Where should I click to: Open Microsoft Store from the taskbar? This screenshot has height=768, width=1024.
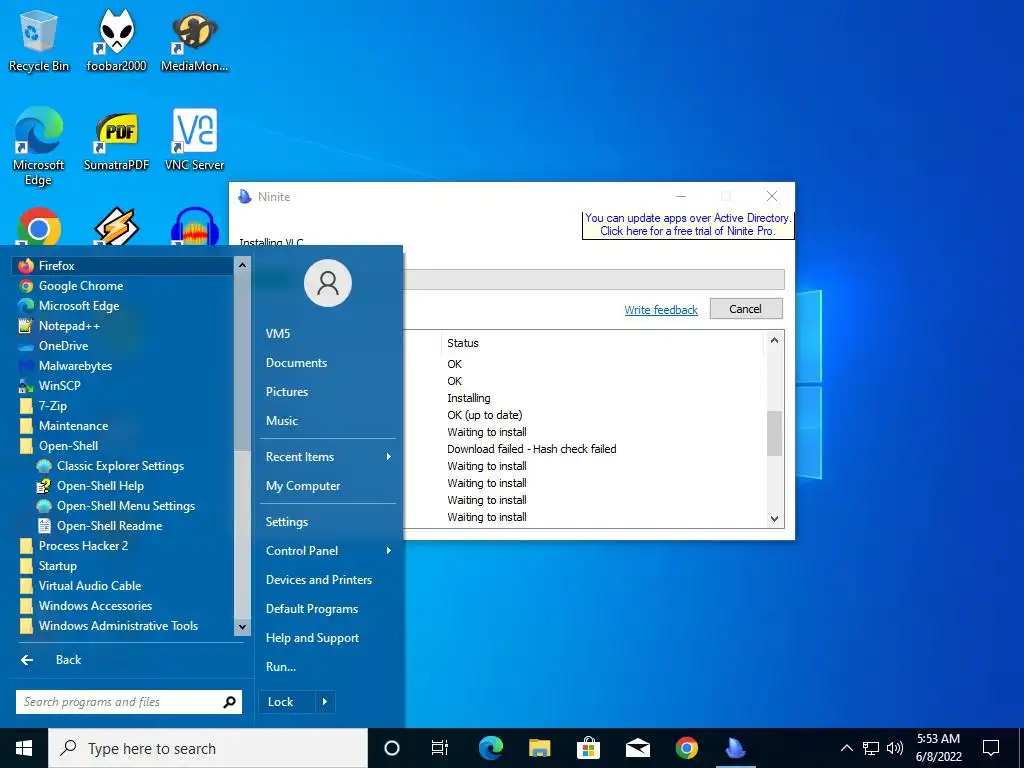588,748
